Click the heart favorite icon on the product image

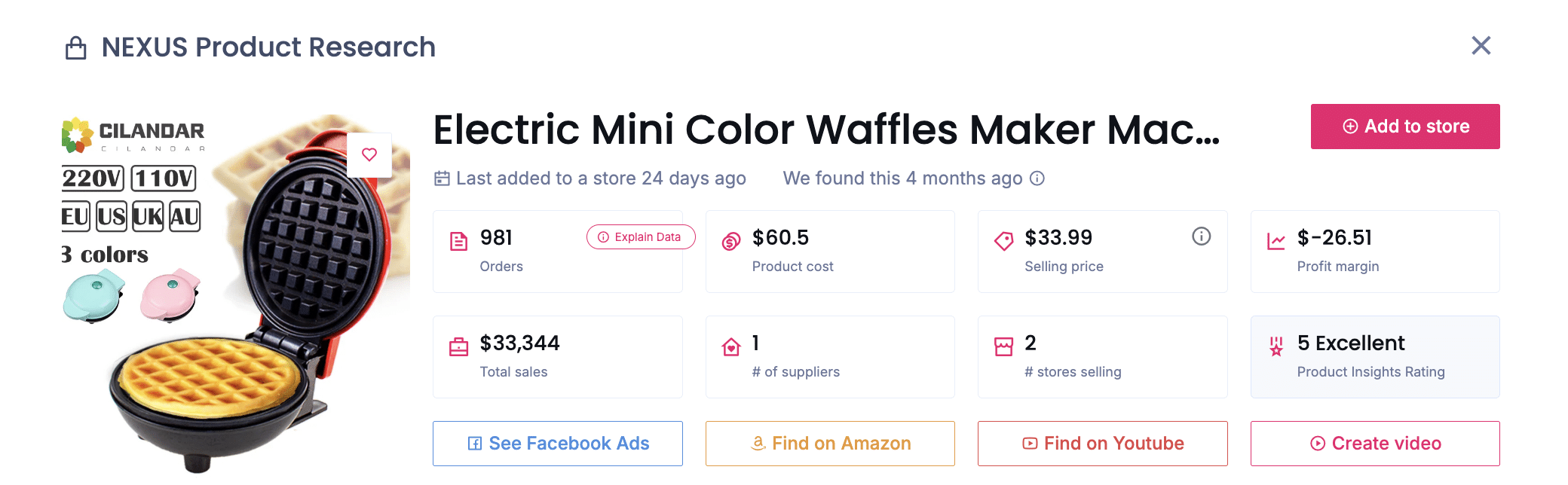[x=369, y=154]
